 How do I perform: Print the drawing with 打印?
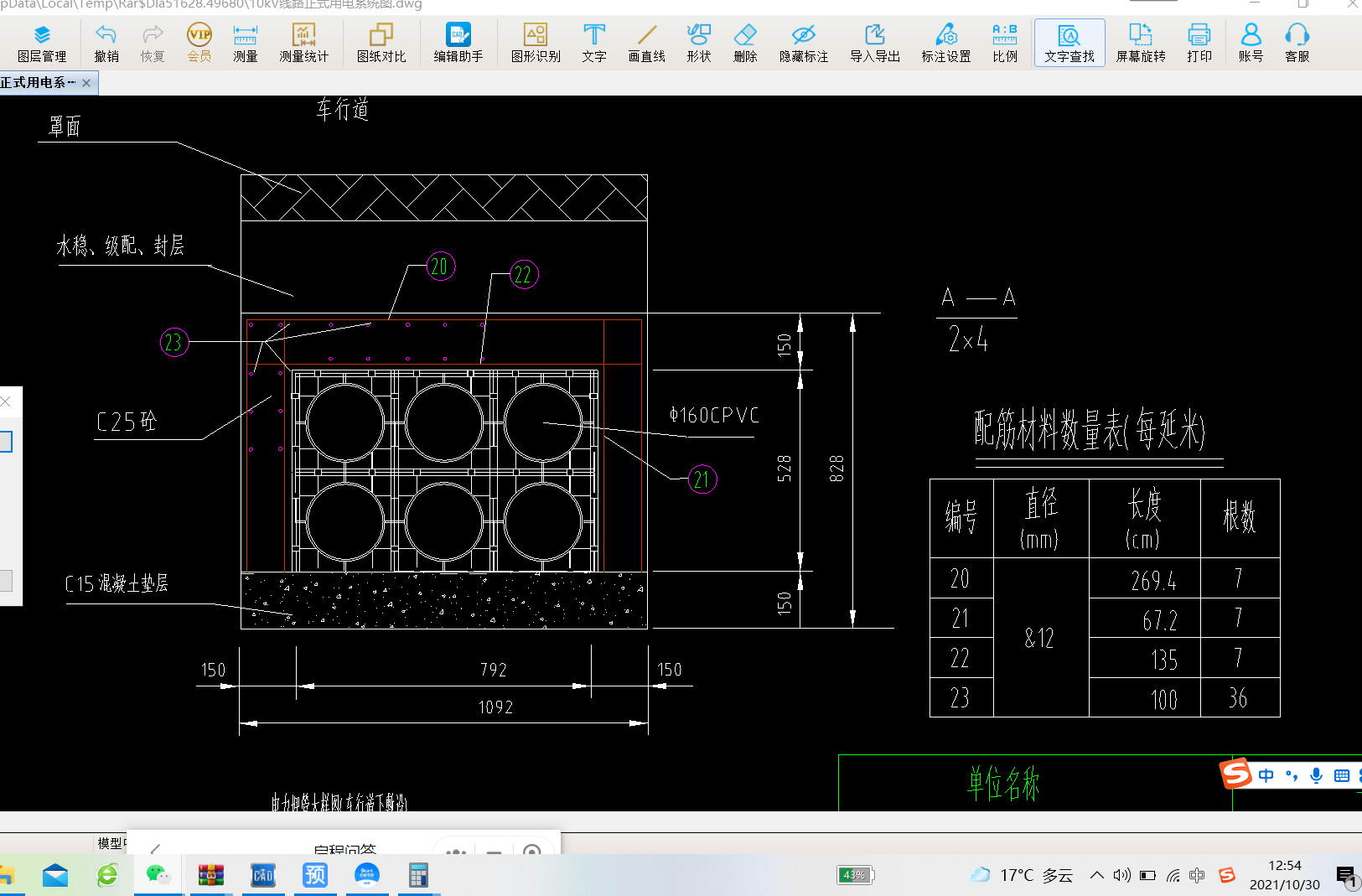[x=1199, y=43]
